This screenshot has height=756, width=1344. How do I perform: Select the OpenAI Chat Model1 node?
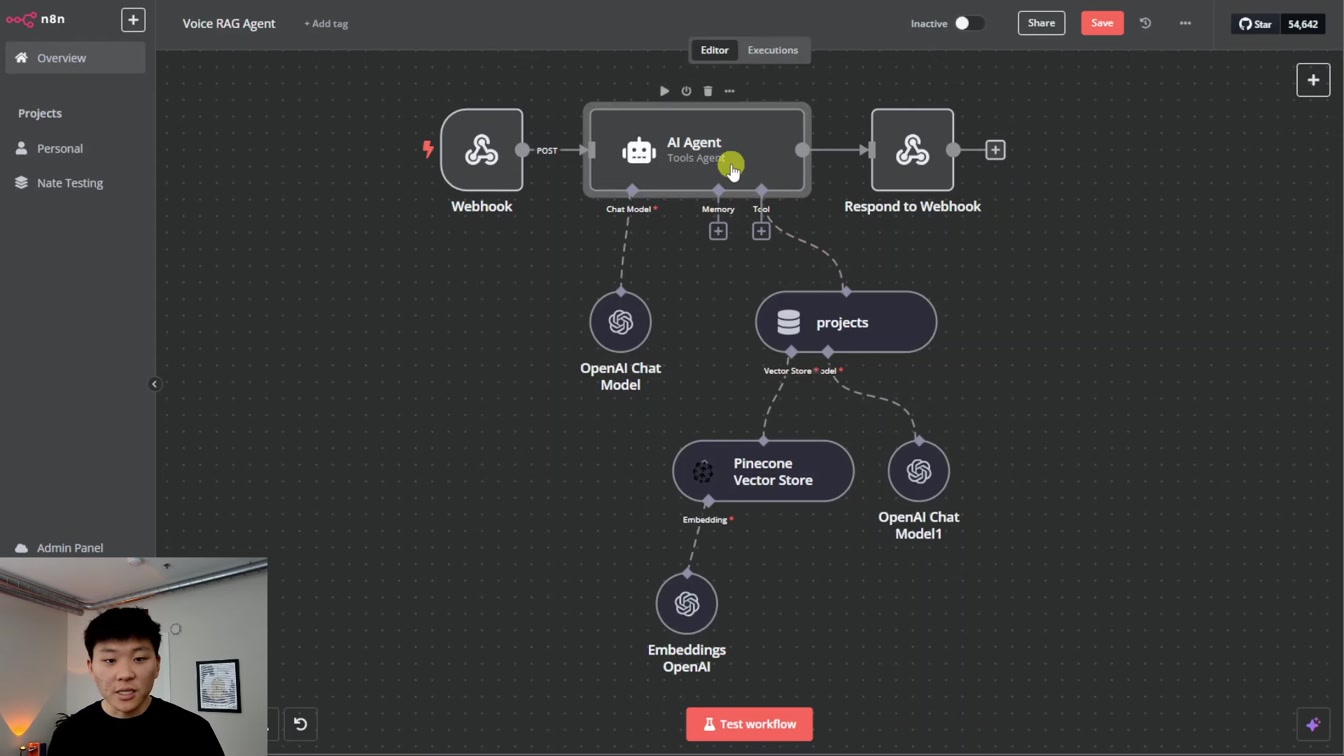coord(918,471)
